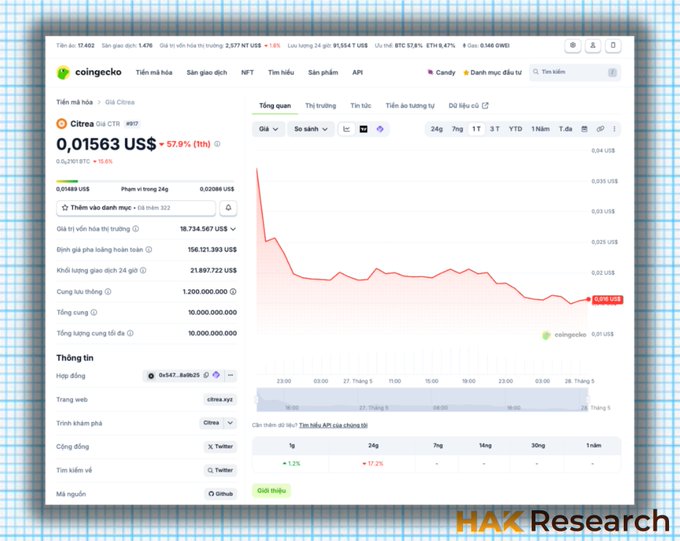The height and width of the screenshot is (541, 680).
Task: Select the 24g chart range
Action: pyautogui.click(x=437, y=129)
